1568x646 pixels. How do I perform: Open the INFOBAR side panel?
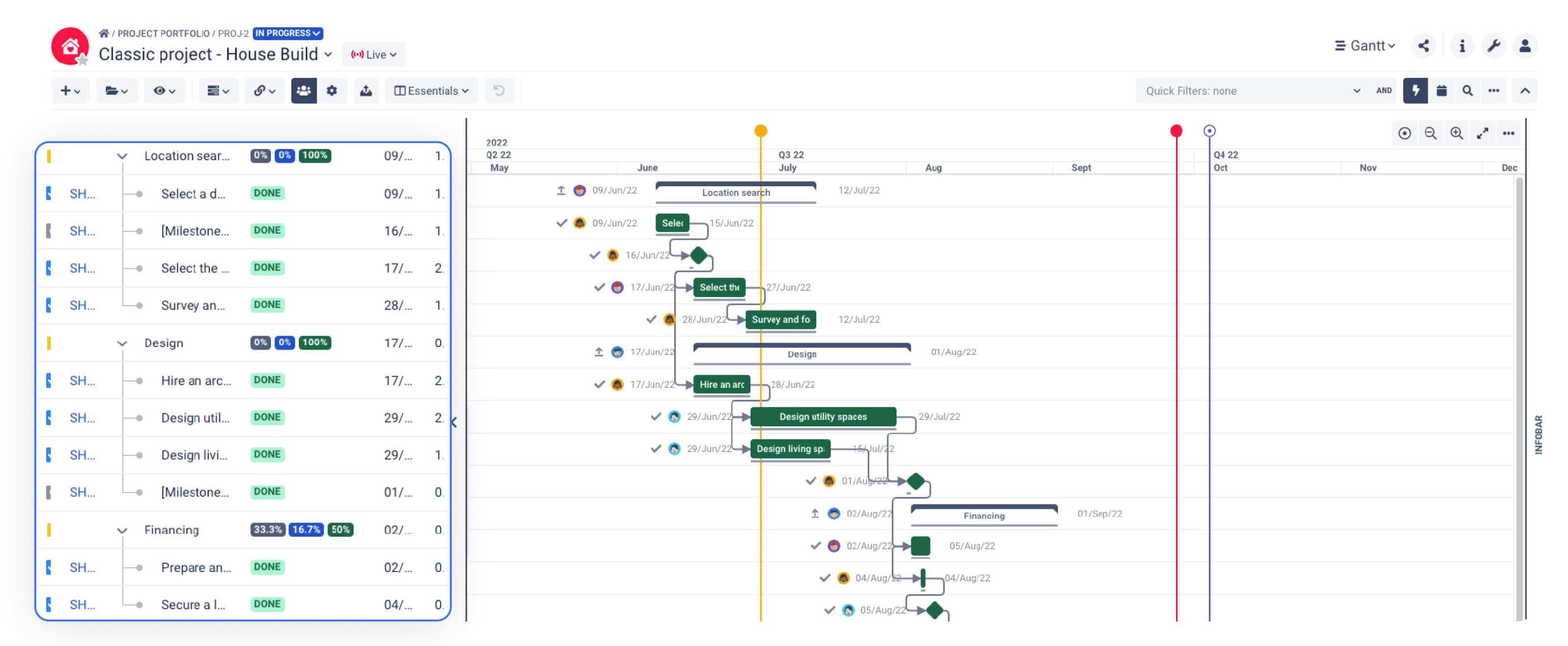point(1538,435)
